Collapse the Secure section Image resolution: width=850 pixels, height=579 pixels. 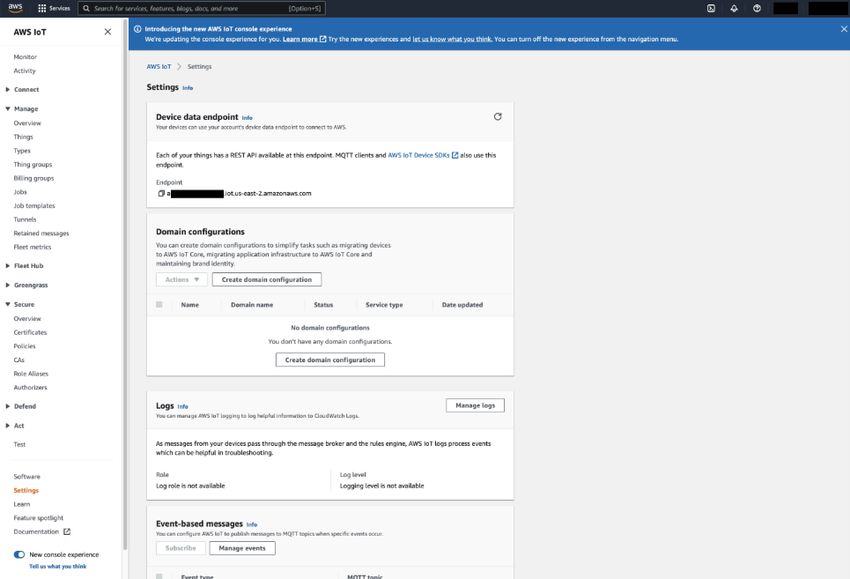coord(8,305)
